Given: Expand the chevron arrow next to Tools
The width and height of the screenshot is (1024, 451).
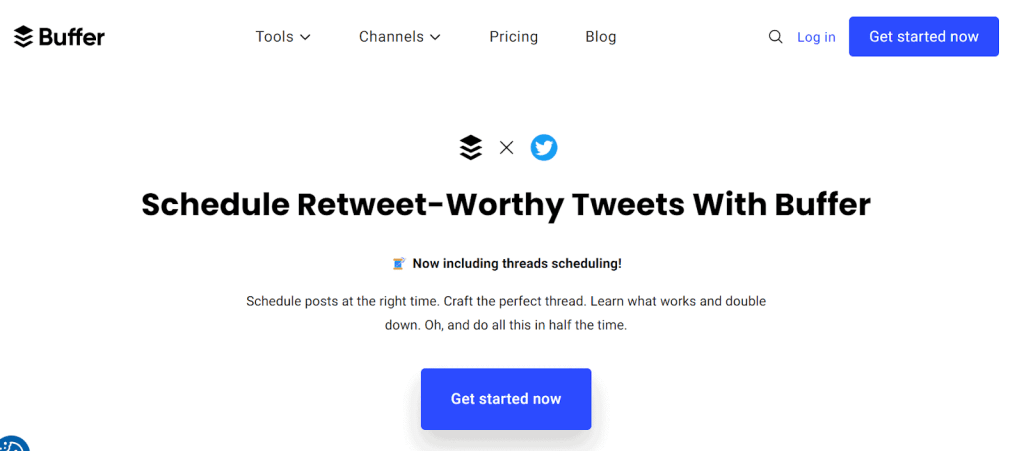Looking at the screenshot, I should 306,37.
